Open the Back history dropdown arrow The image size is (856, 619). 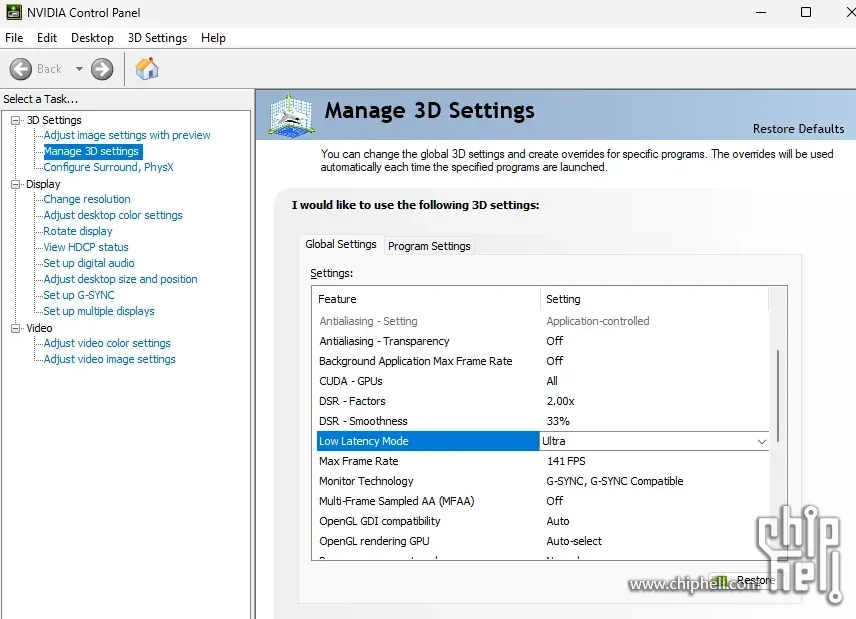(79, 69)
